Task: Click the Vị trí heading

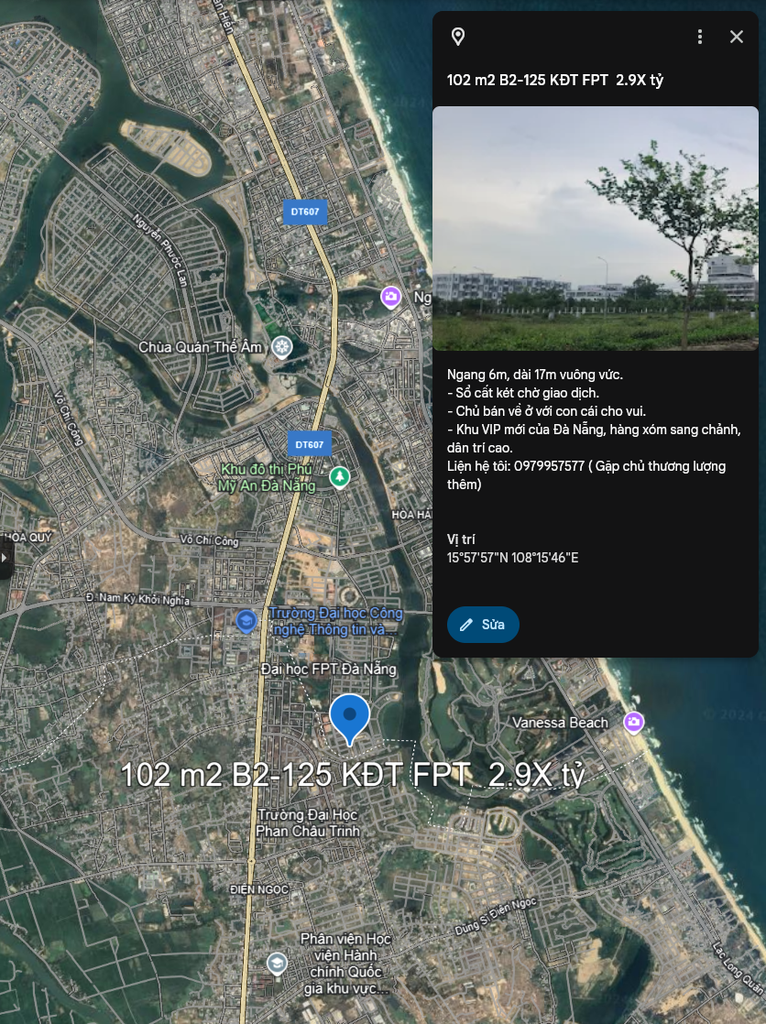Action: [x=461, y=539]
